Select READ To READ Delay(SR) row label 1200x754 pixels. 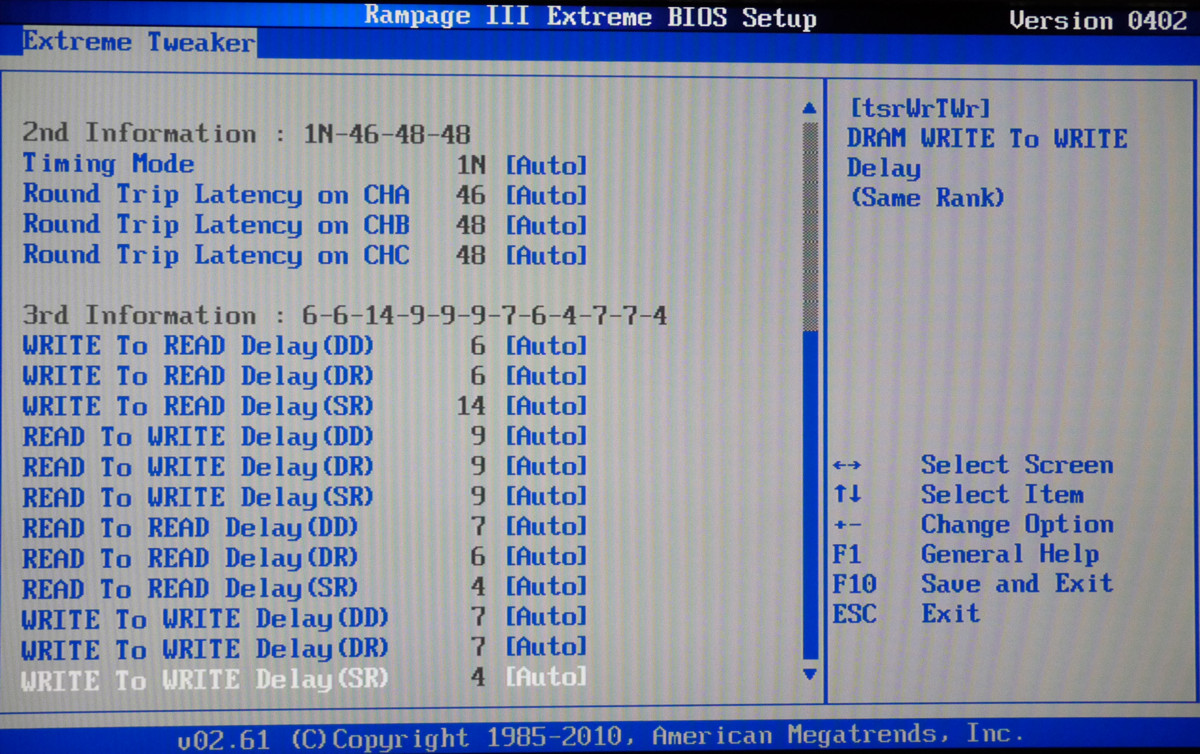click(x=190, y=588)
